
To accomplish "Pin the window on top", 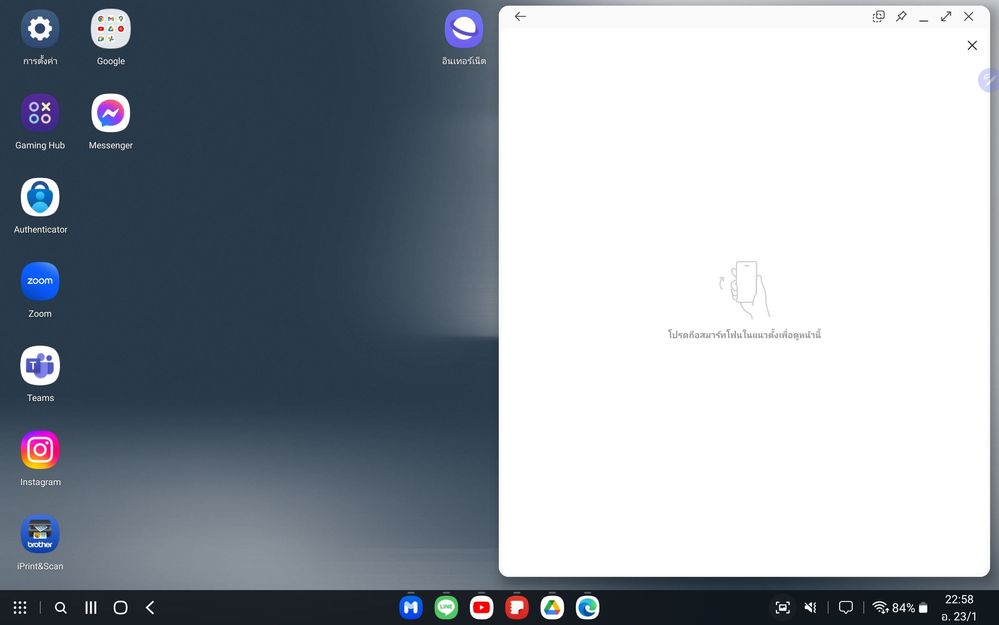I will [x=902, y=17].
